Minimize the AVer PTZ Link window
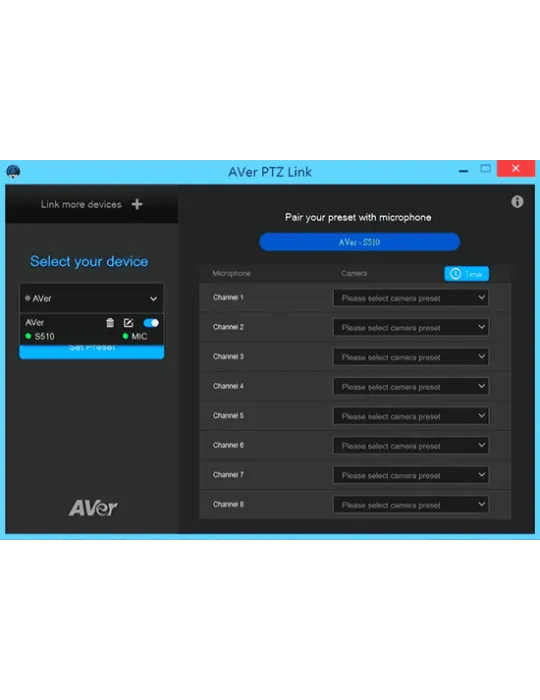 coord(463,171)
